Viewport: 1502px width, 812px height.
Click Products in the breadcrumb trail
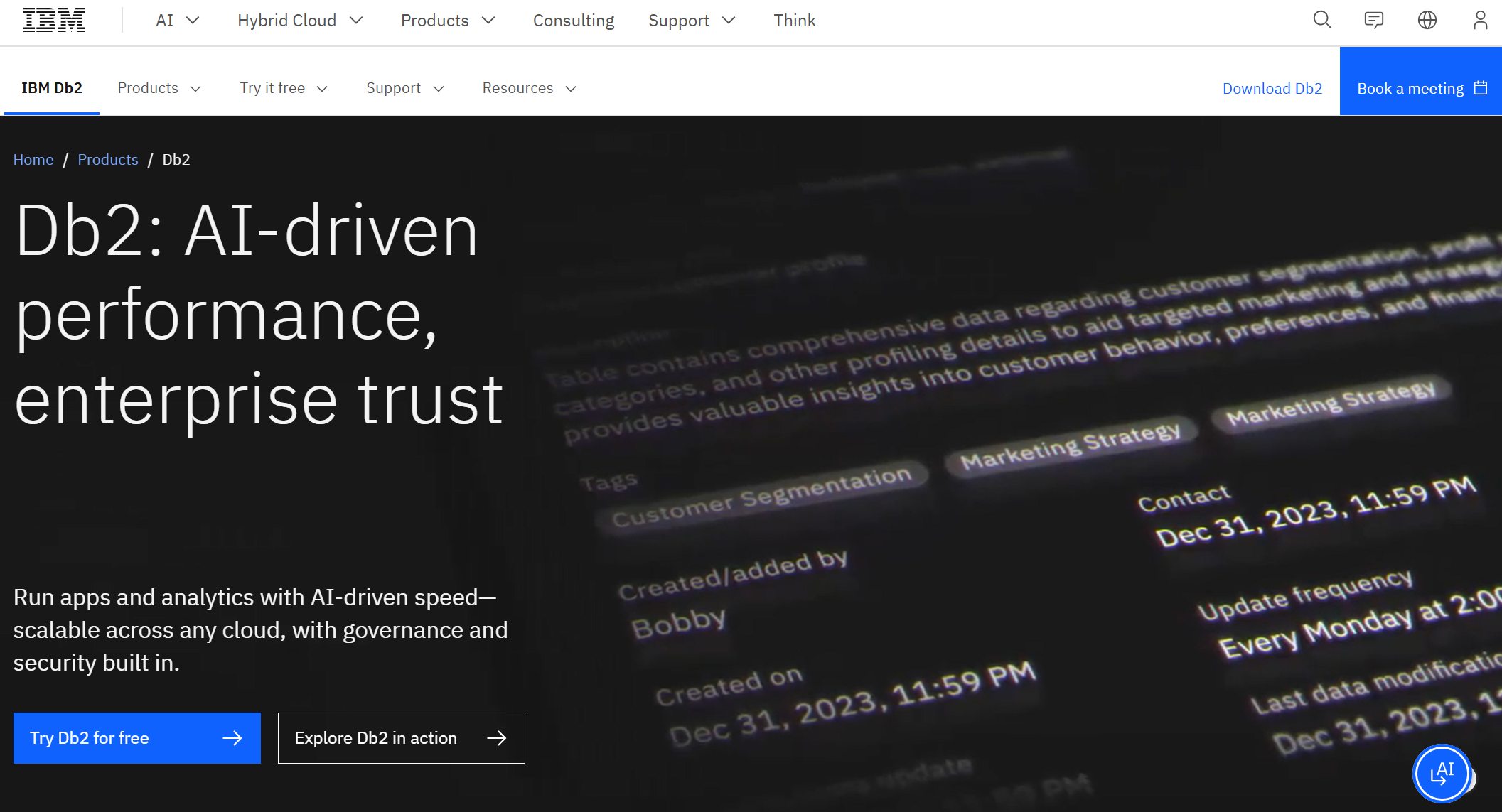click(107, 159)
